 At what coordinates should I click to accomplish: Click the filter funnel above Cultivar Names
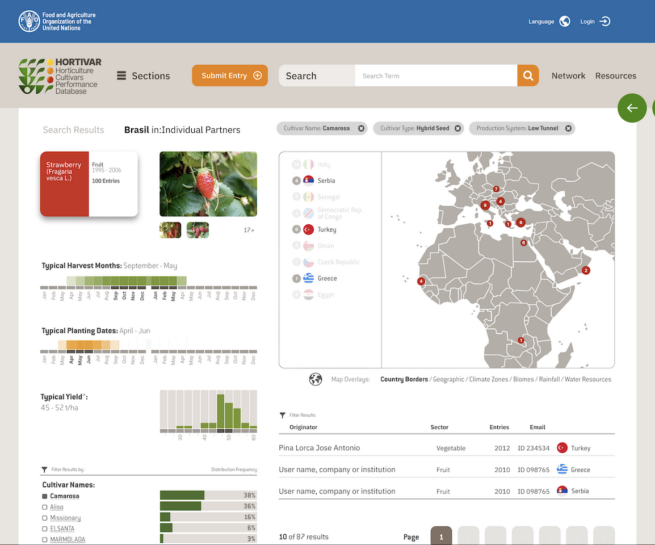(44, 469)
